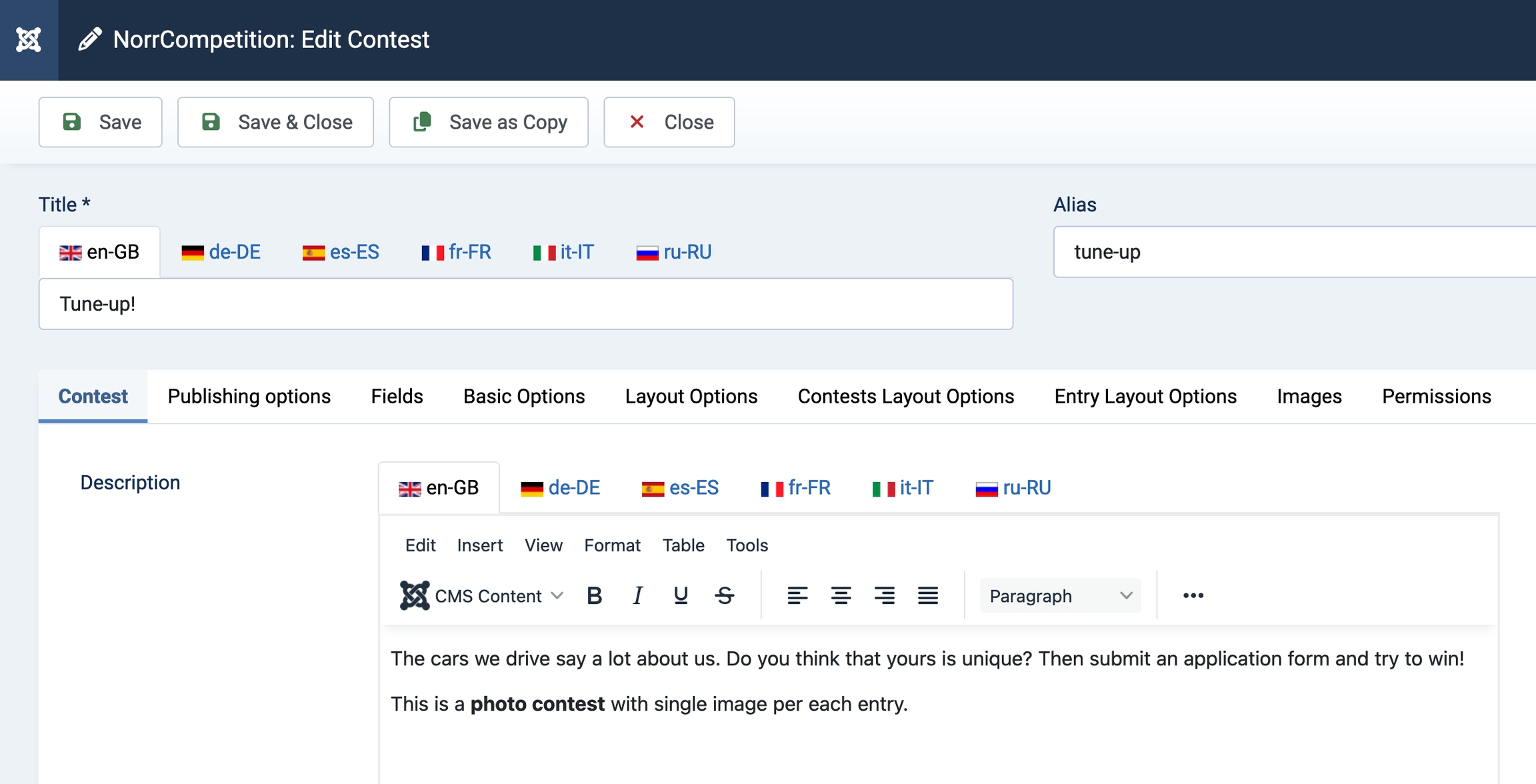Image resolution: width=1536 pixels, height=784 pixels.
Task: Center align text in editor
Action: 841,595
